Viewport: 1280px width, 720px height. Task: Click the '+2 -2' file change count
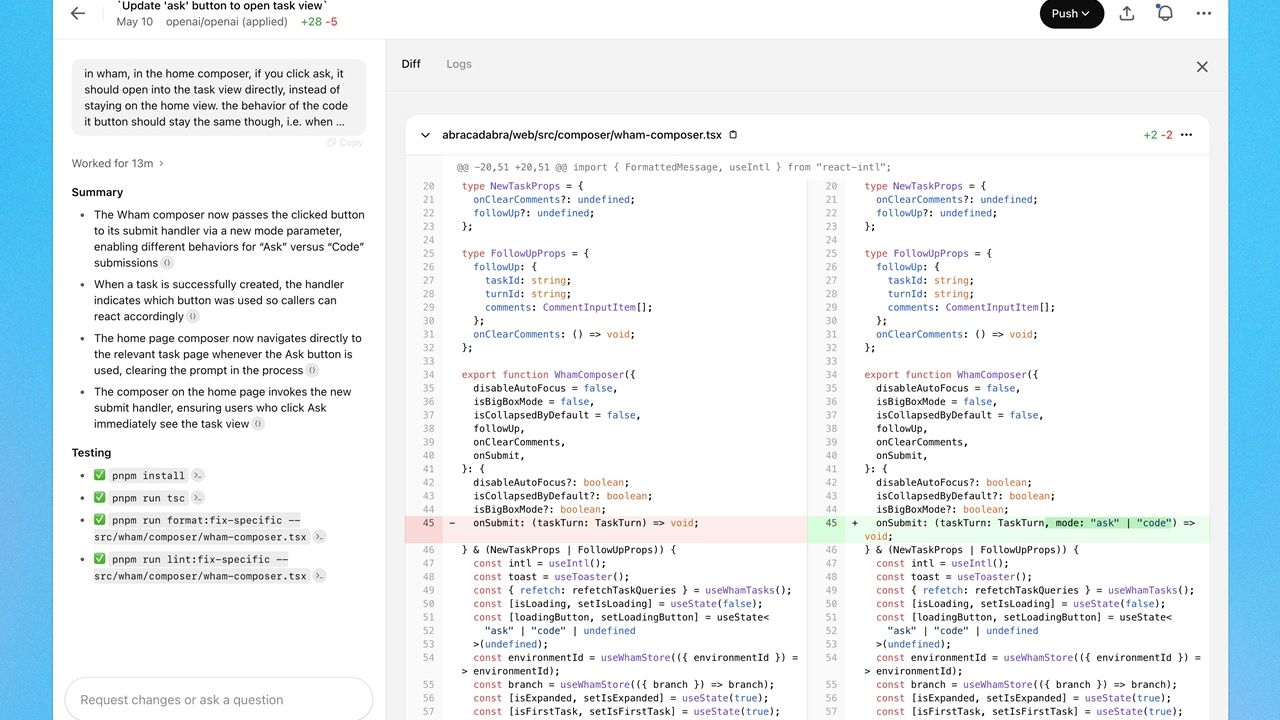pos(1158,135)
